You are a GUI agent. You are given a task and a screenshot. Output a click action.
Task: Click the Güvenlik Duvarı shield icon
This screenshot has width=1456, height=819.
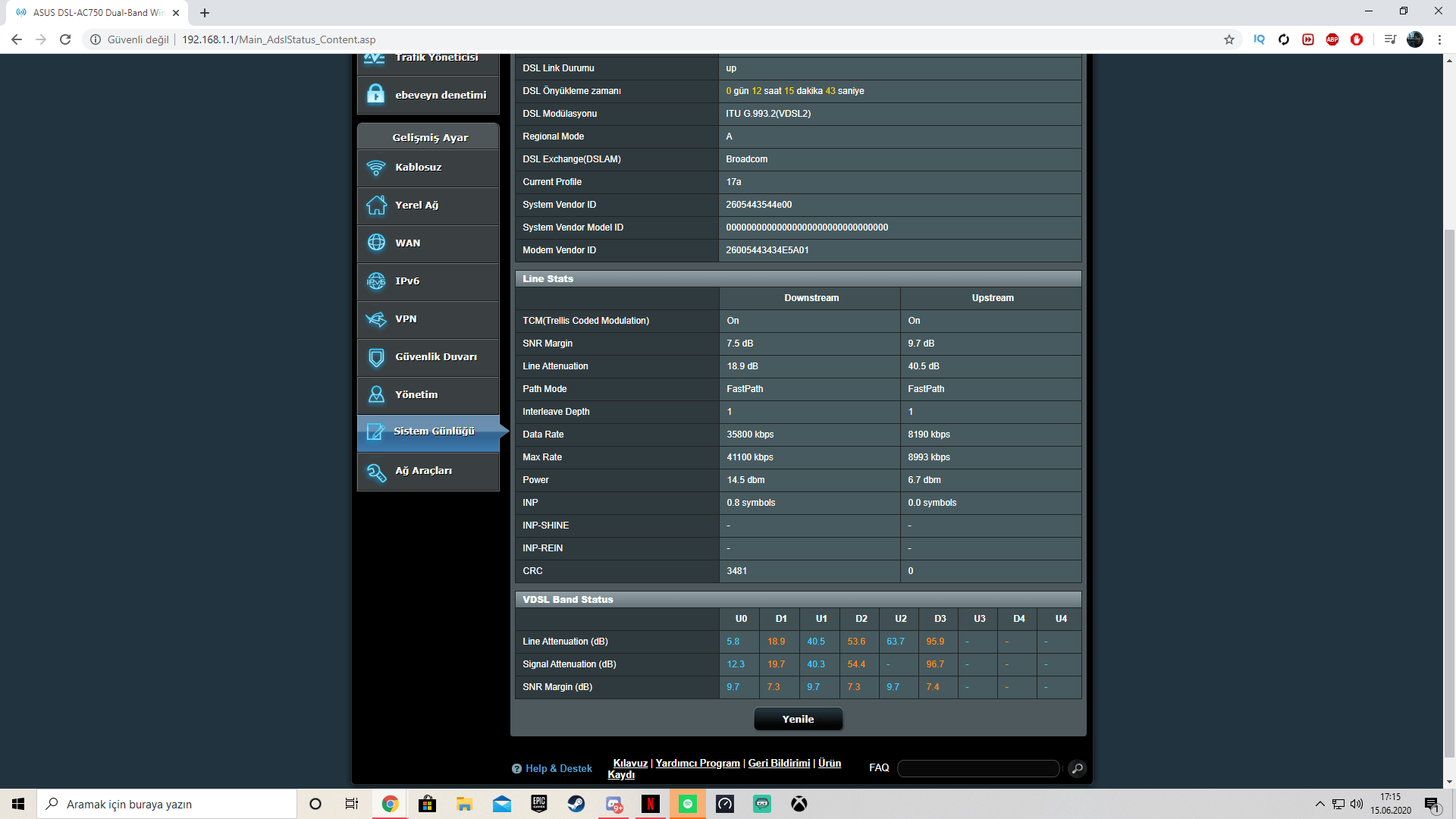coord(376,357)
